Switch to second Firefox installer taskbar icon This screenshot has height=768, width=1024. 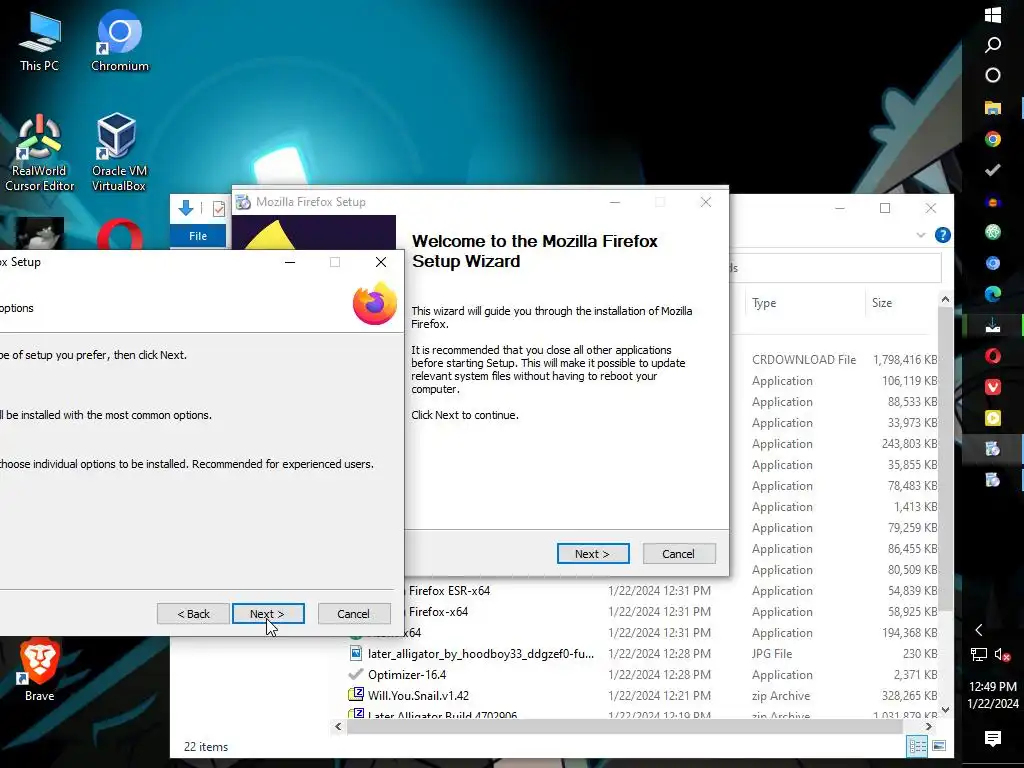click(993, 480)
